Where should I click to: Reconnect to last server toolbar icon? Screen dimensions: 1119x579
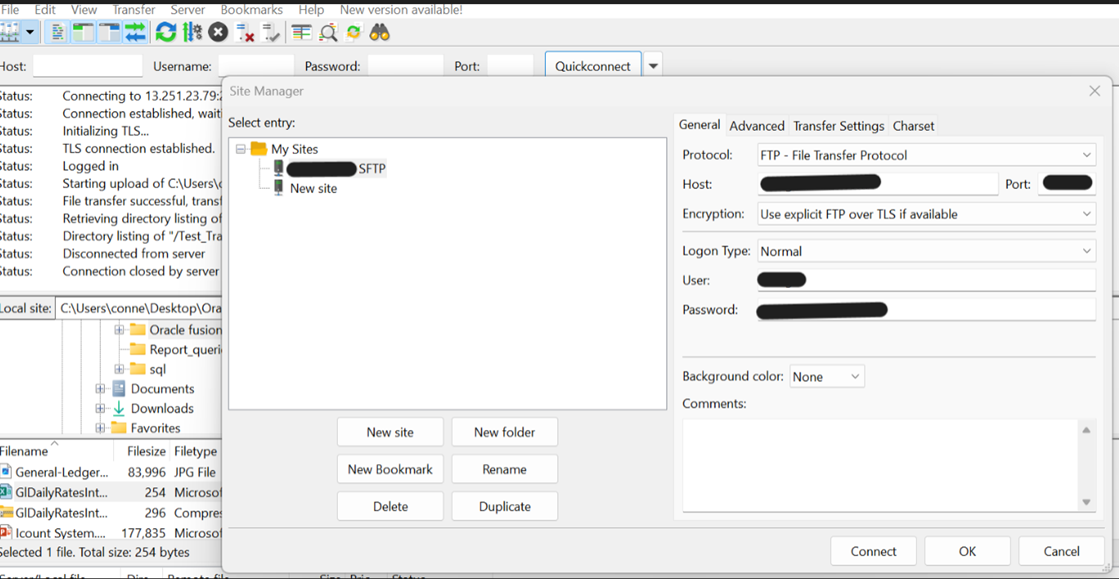[x=270, y=32]
